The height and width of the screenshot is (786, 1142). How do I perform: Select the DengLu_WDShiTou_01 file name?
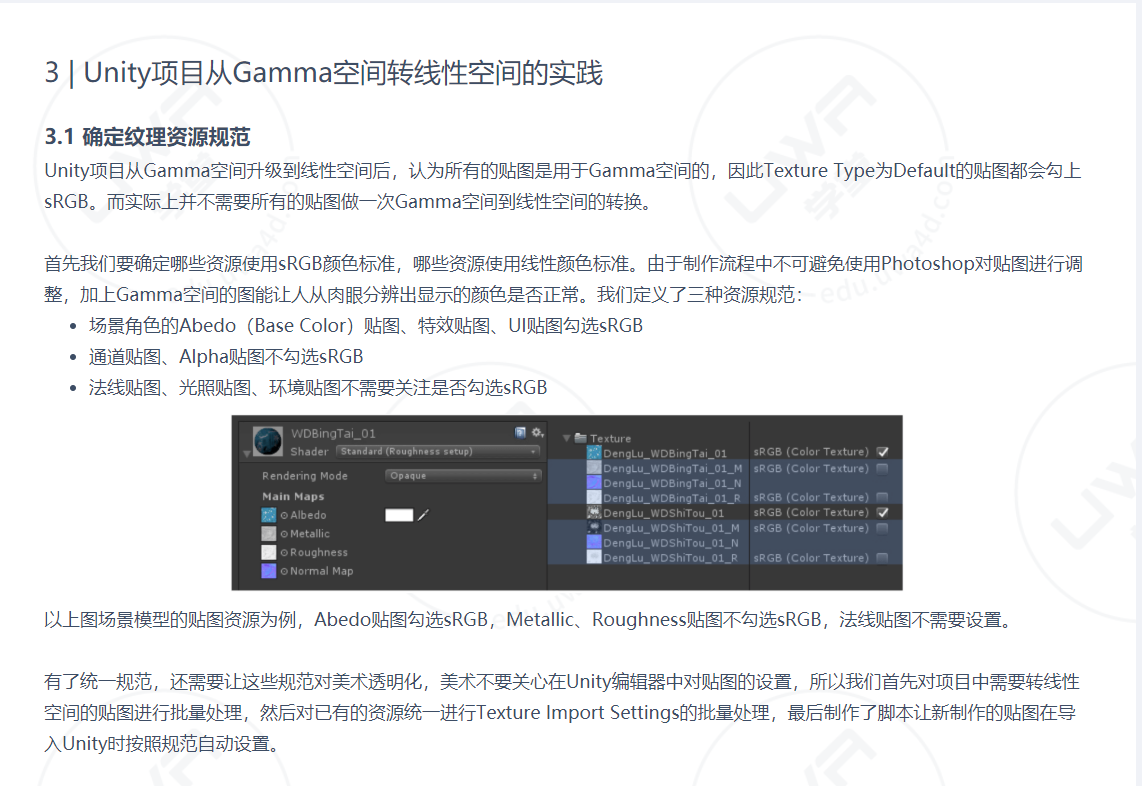(x=663, y=514)
